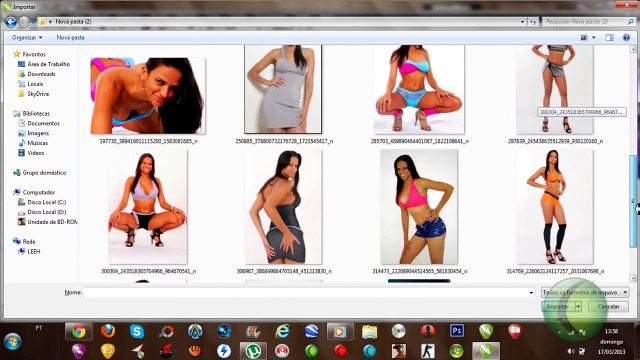Open Photoshop from the taskbar
640x360 pixels.
coord(457,331)
